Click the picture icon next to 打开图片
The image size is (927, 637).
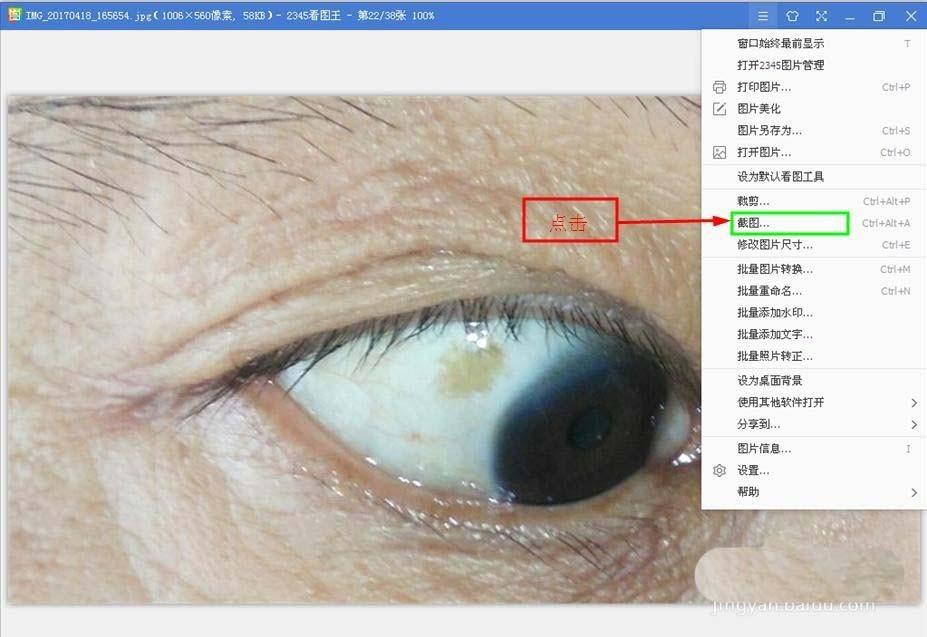click(x=719, y=152)
